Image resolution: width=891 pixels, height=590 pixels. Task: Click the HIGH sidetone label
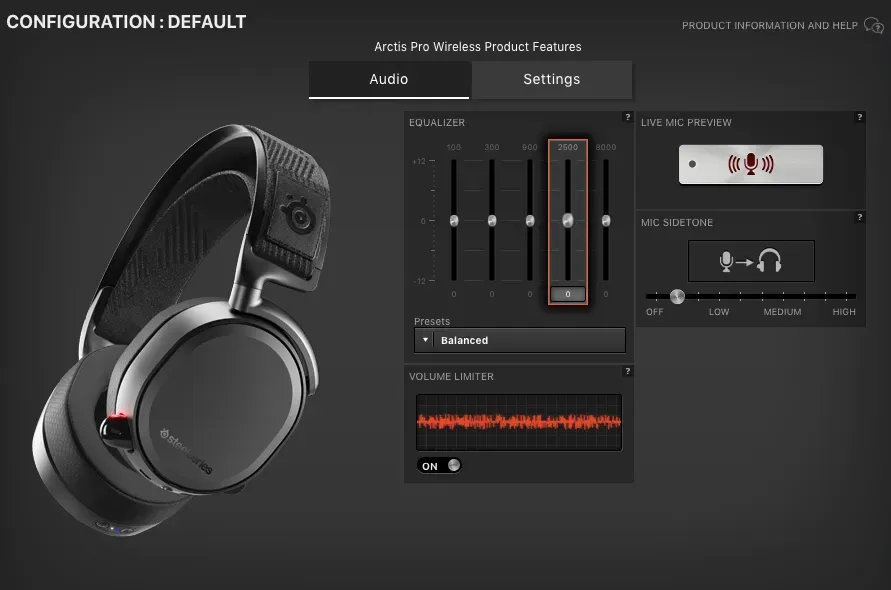coord(844,312)
